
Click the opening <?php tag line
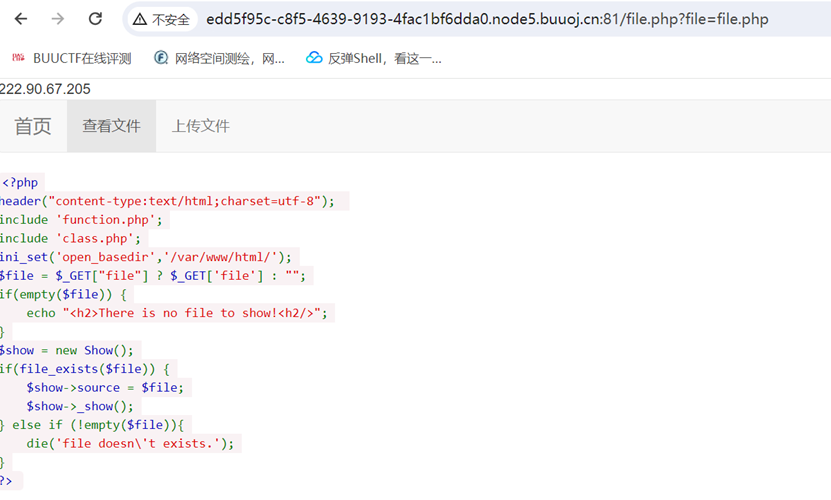click(20, 182)
